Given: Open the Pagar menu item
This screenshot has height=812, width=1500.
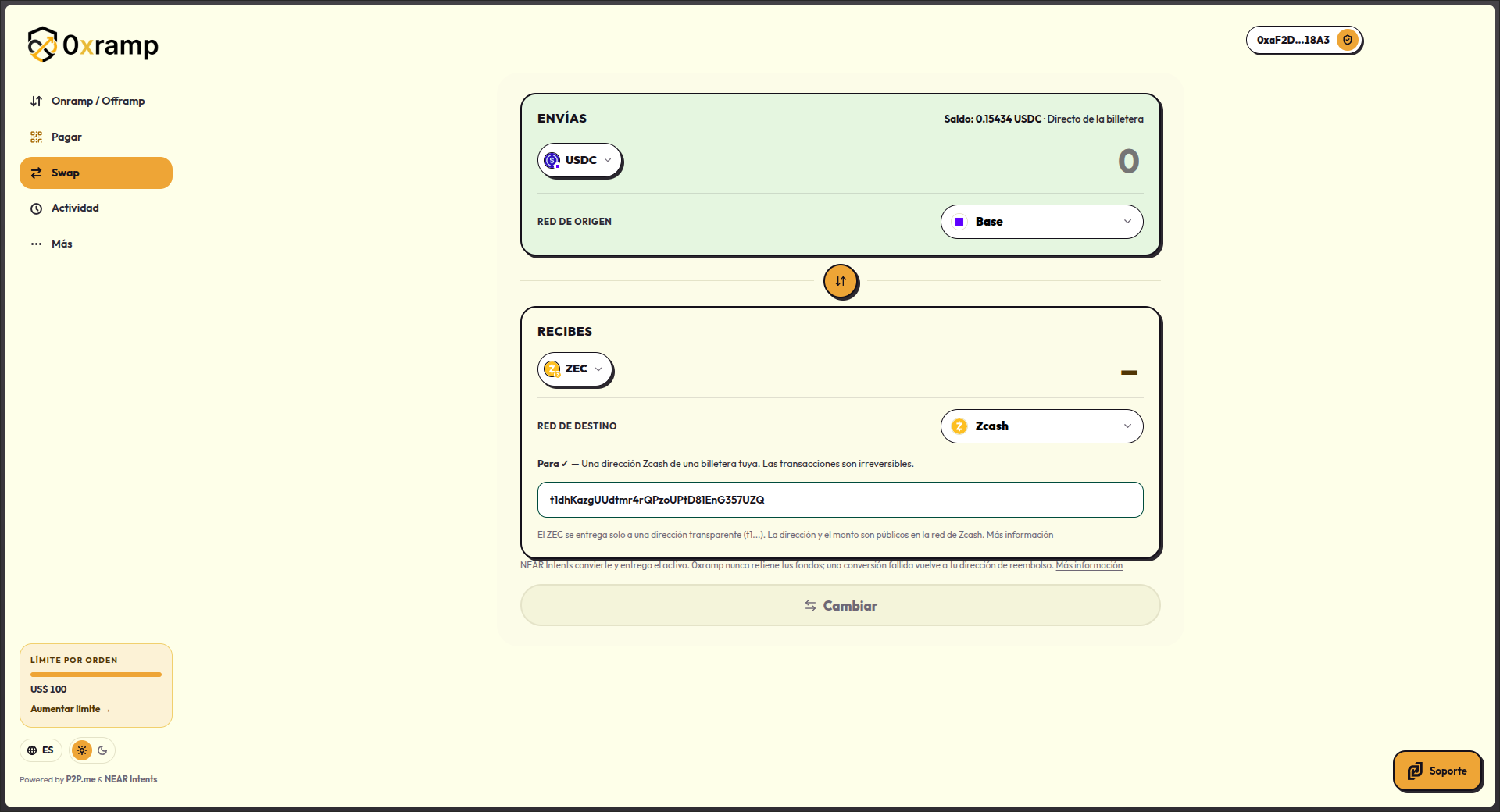Looking at the screenshot, I should click(x=96, y=137).
